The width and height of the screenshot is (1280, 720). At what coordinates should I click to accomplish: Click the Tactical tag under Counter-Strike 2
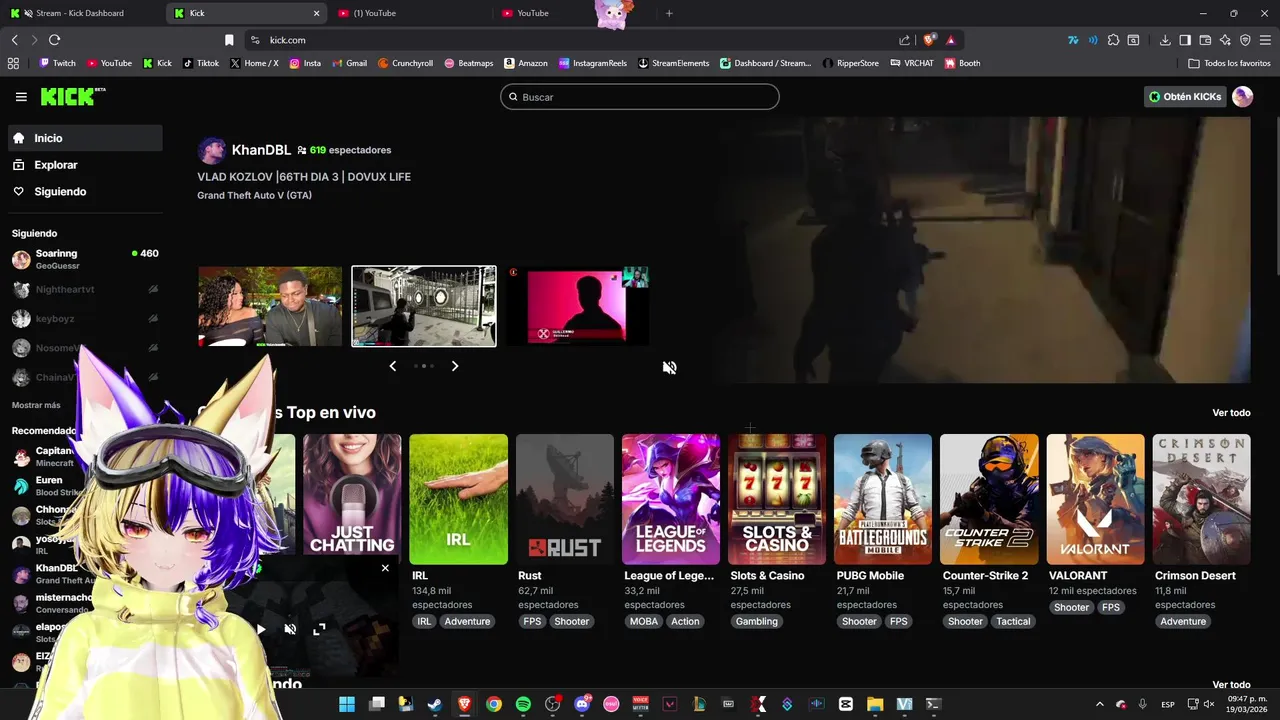tap(1013, 621)
